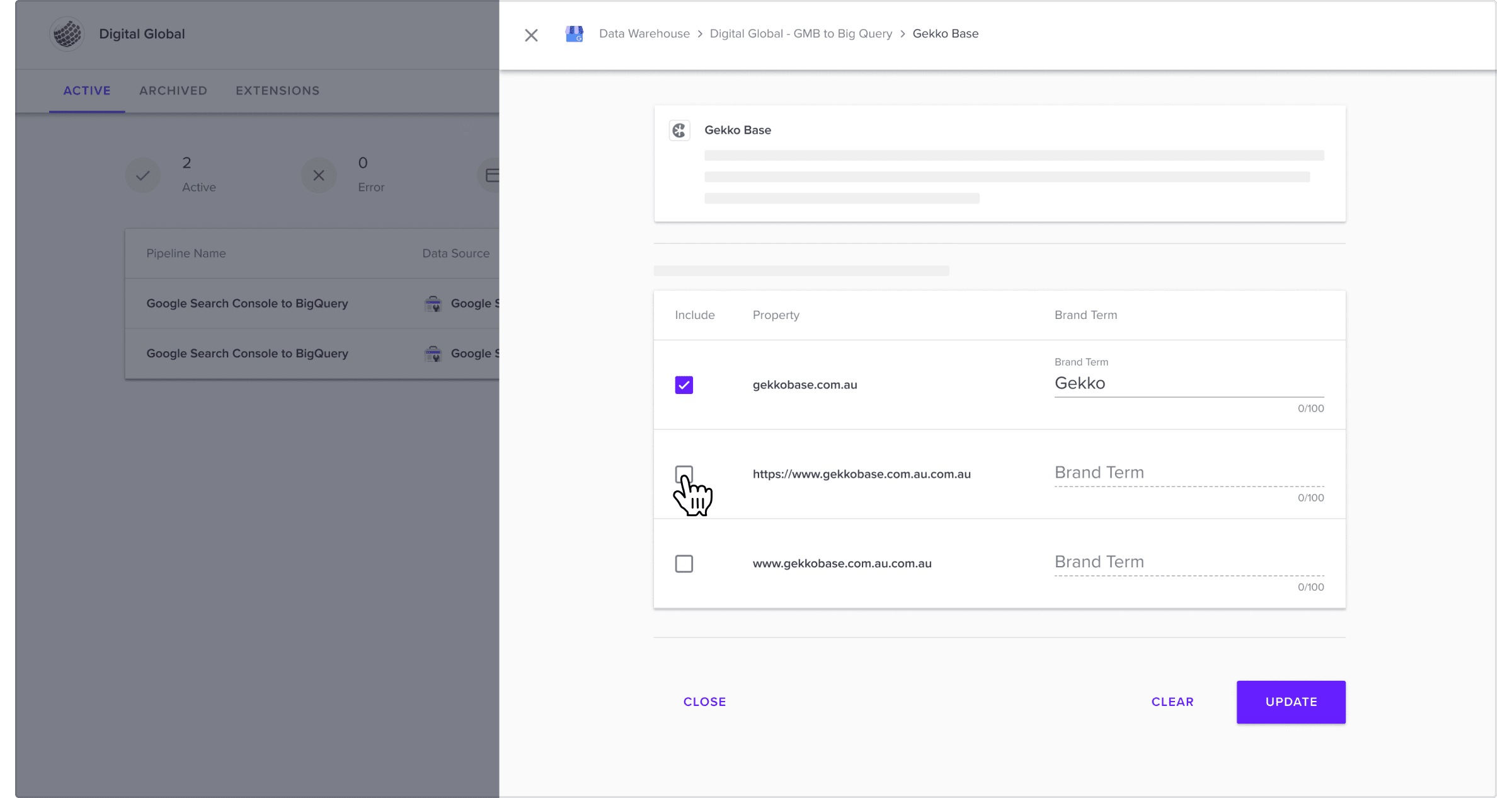The width and height of the screenshot is (1512, 798).
Task: Close the side panel with the X icon
Action: coord(531,35)
